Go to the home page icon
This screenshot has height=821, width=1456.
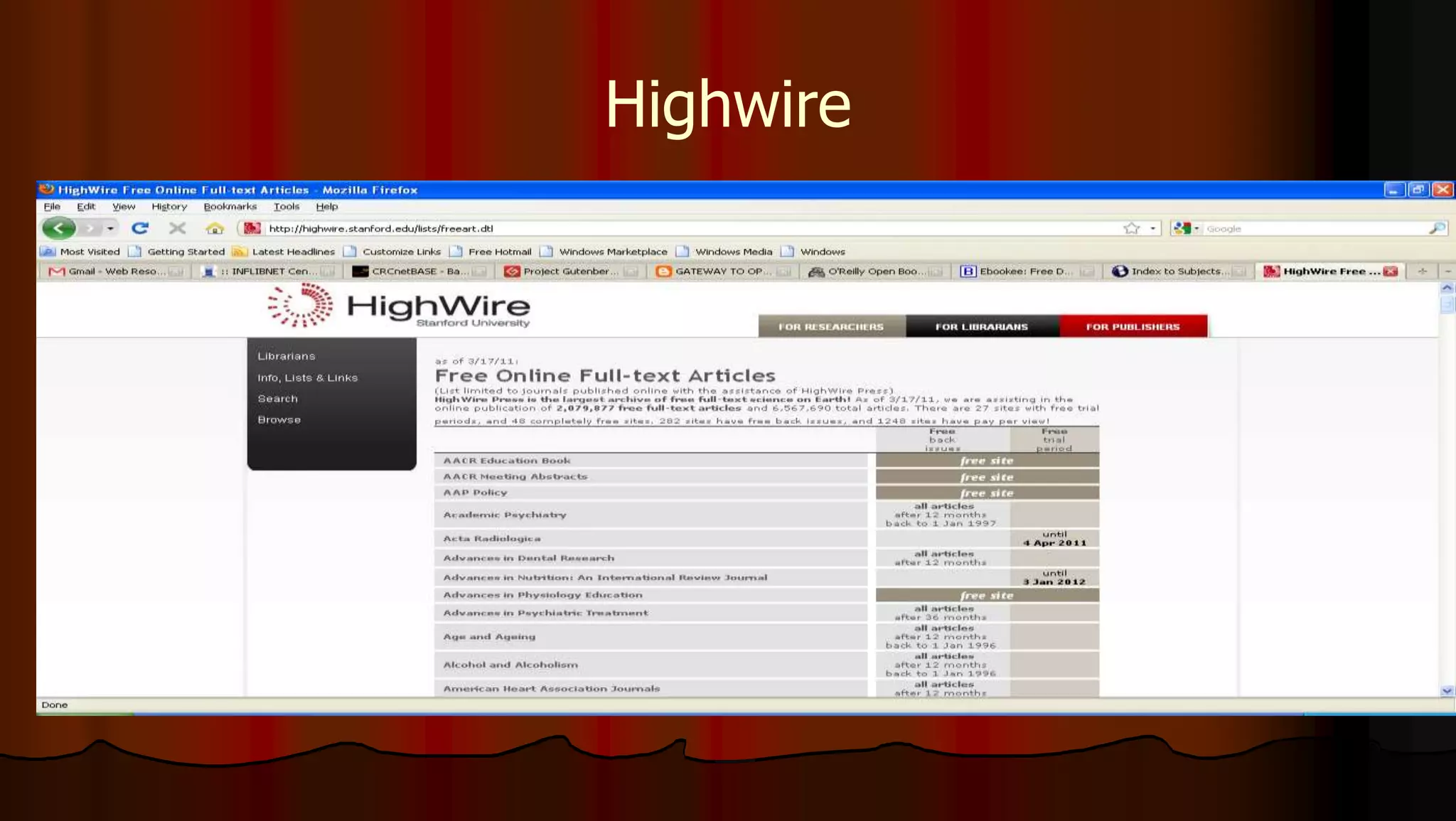click(215, 228)
